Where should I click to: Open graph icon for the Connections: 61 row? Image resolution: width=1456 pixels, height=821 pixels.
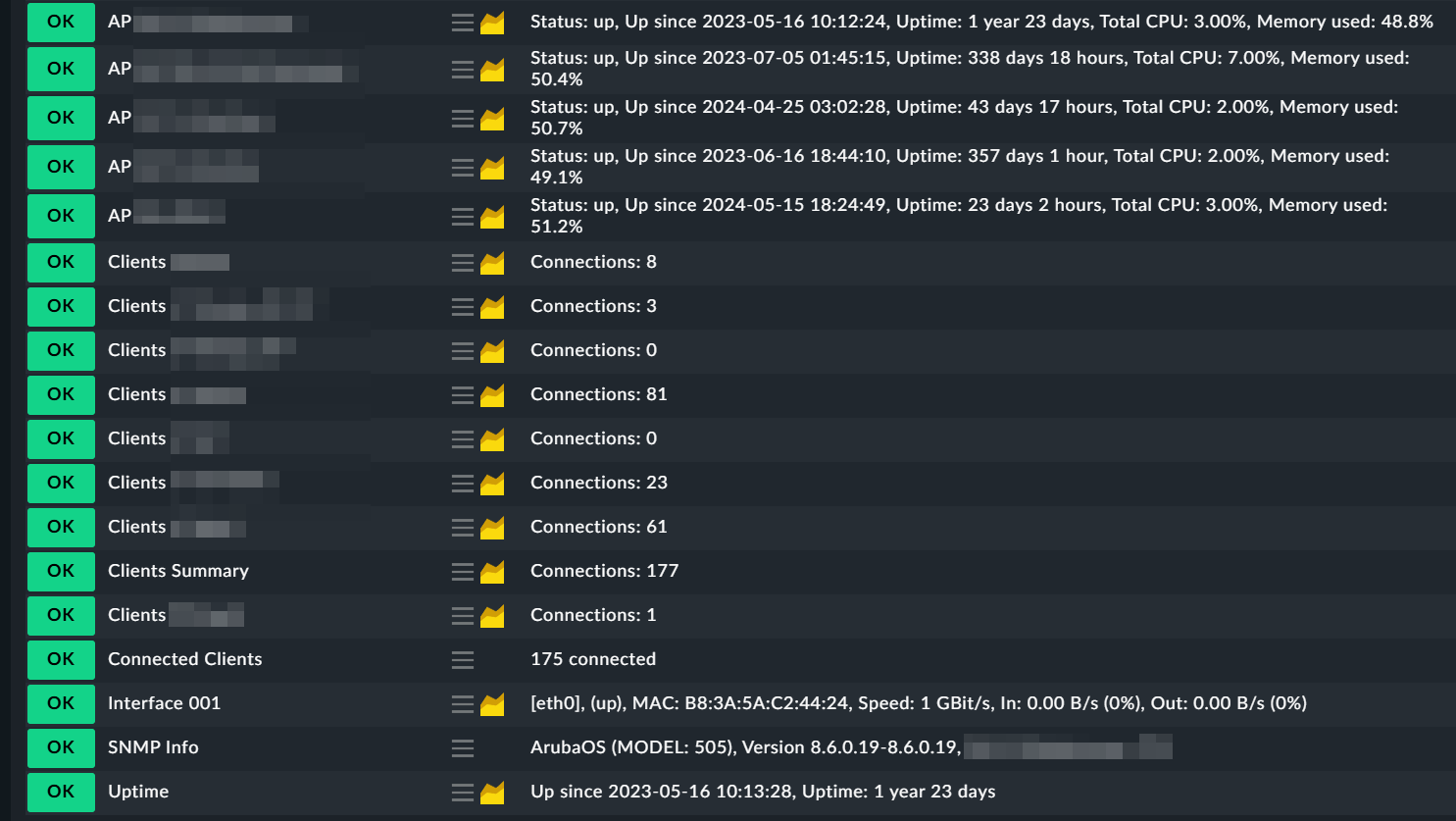[x=492, y=527]
